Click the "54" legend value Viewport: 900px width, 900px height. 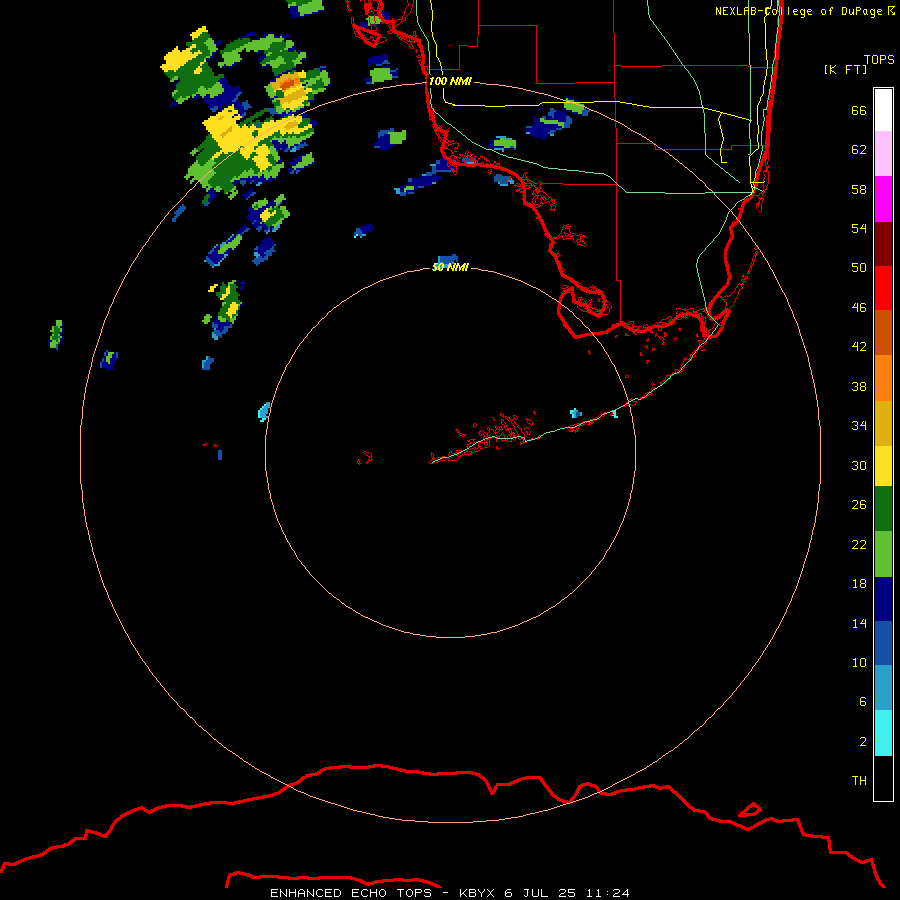(x=859, y=228)
